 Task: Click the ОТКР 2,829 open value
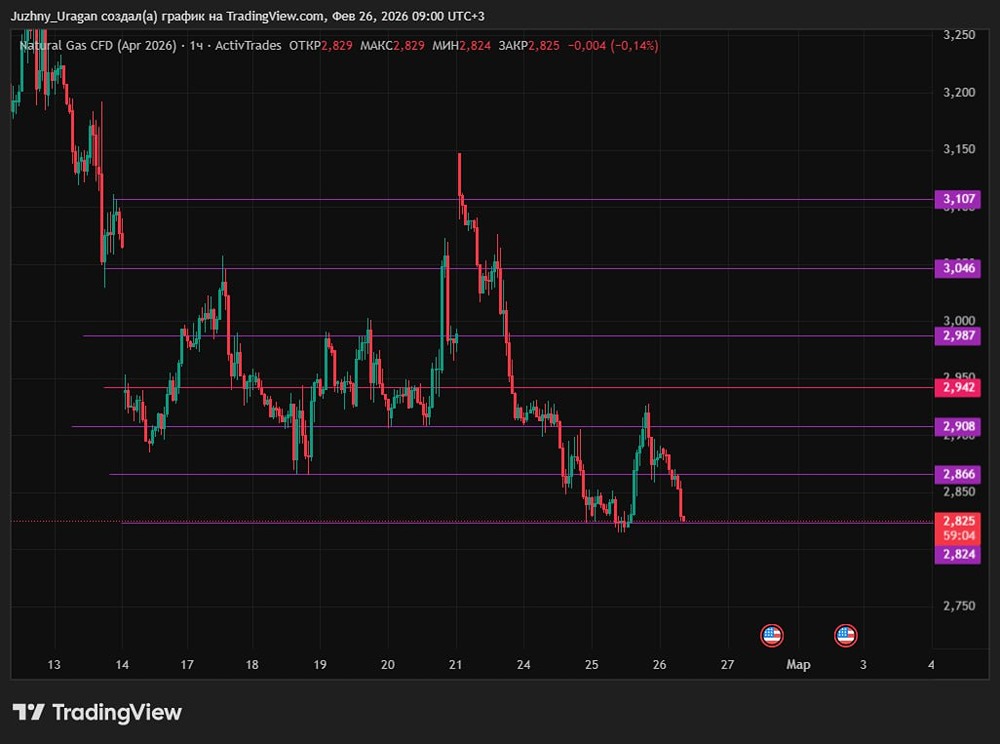pos(321,45)
